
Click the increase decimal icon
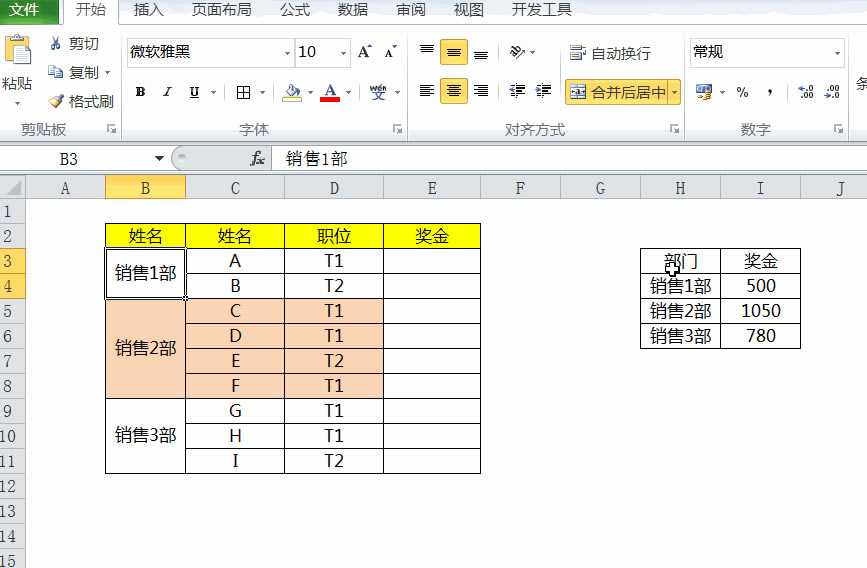tap(806, 92)
